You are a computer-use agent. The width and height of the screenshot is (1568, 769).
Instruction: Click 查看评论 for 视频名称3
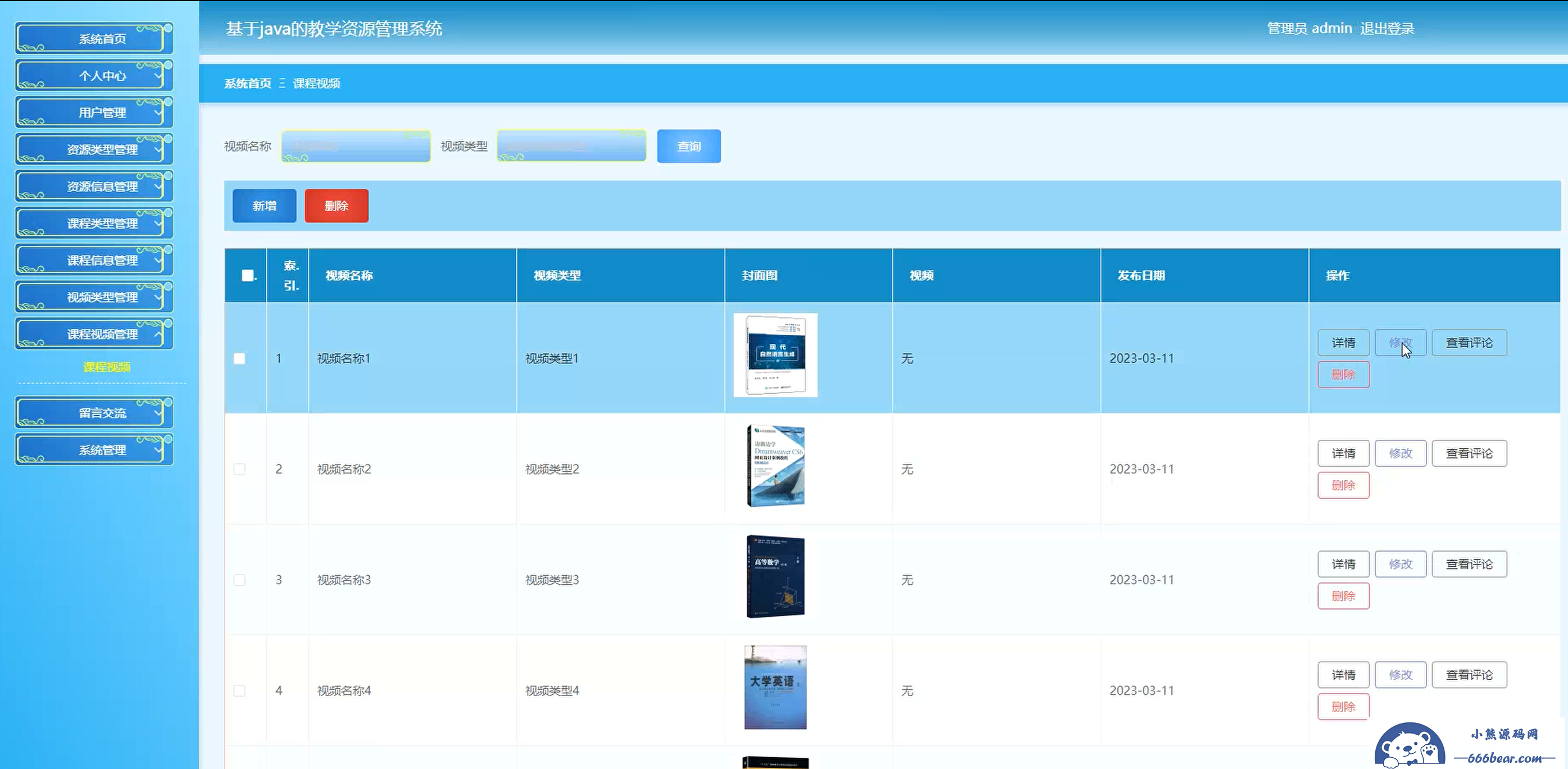coord(1469,564)
